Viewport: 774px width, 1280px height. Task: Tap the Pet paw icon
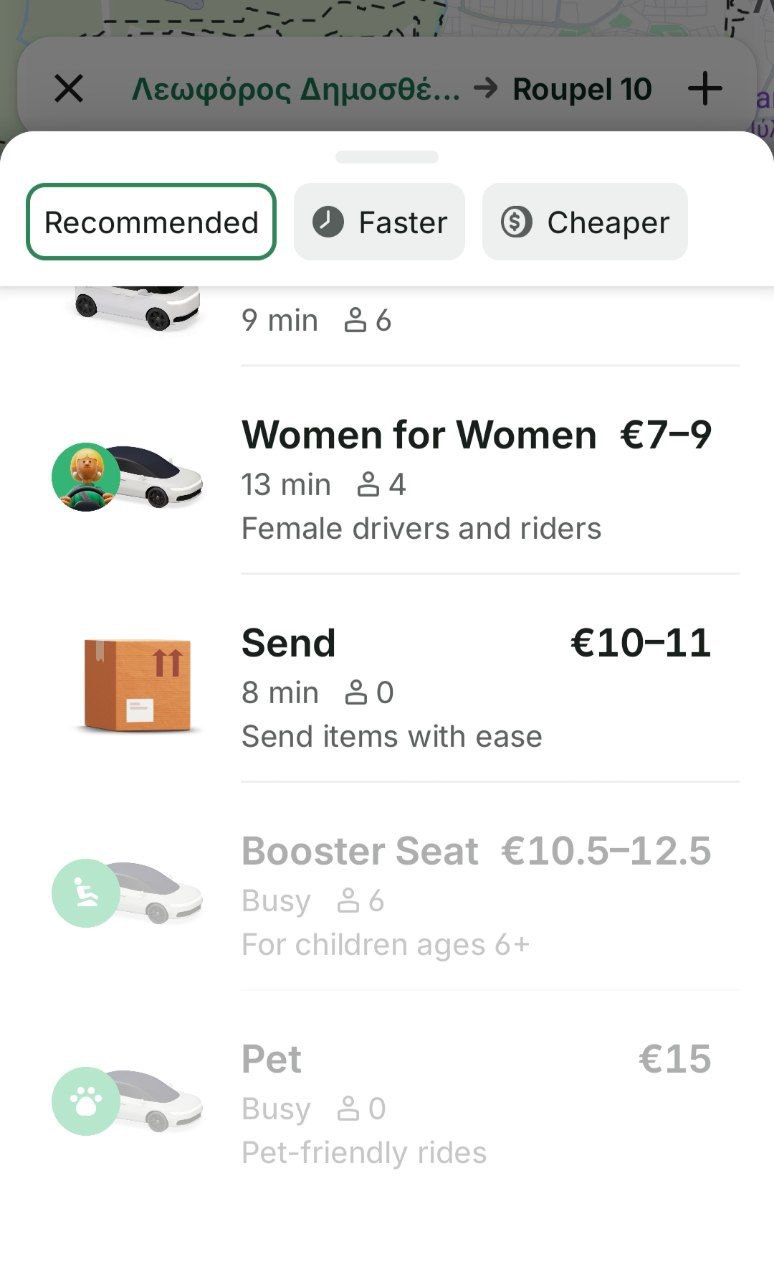[86, 1101]
